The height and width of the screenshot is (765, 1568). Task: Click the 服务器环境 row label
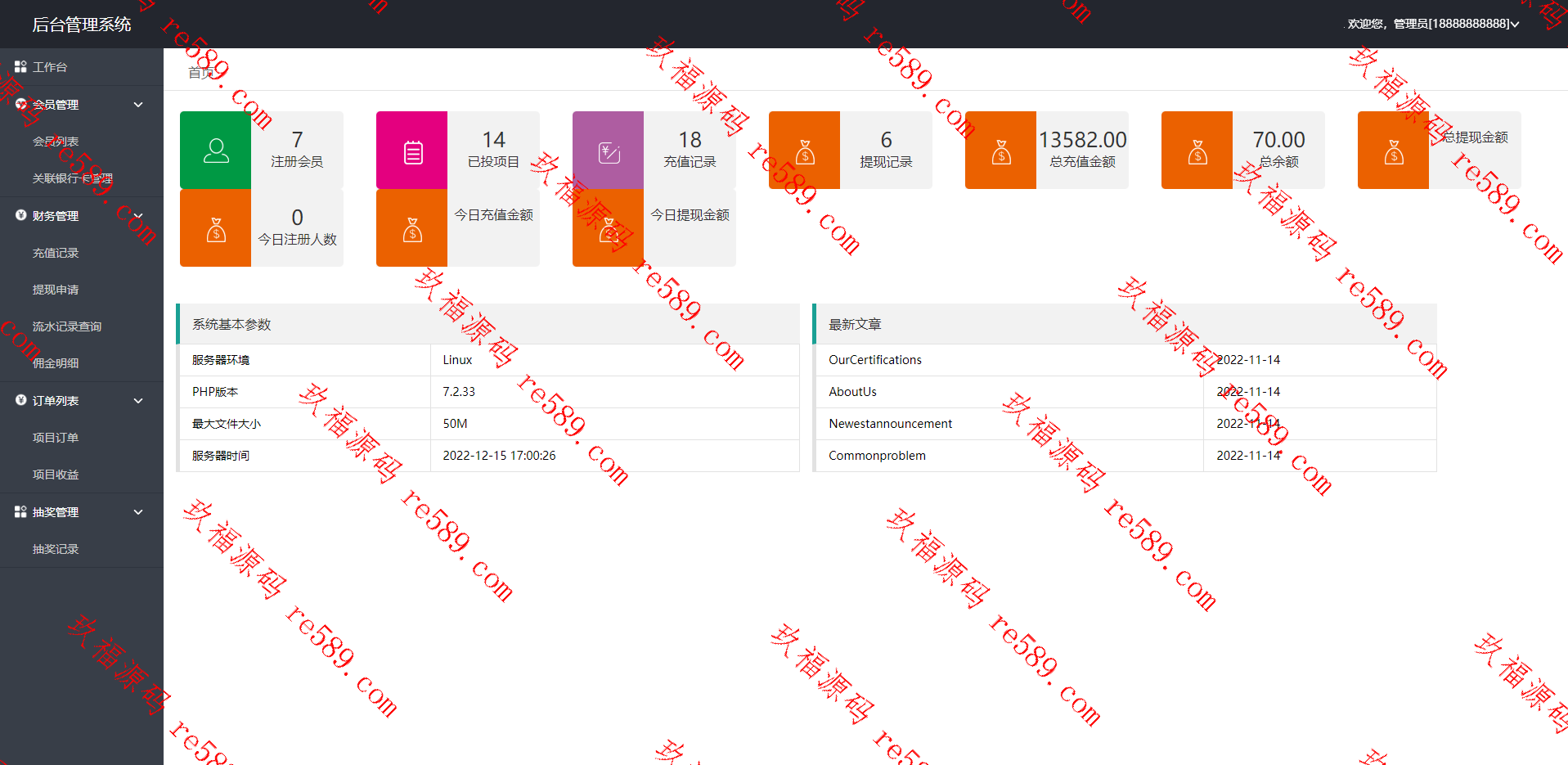(x=221, y=360)
